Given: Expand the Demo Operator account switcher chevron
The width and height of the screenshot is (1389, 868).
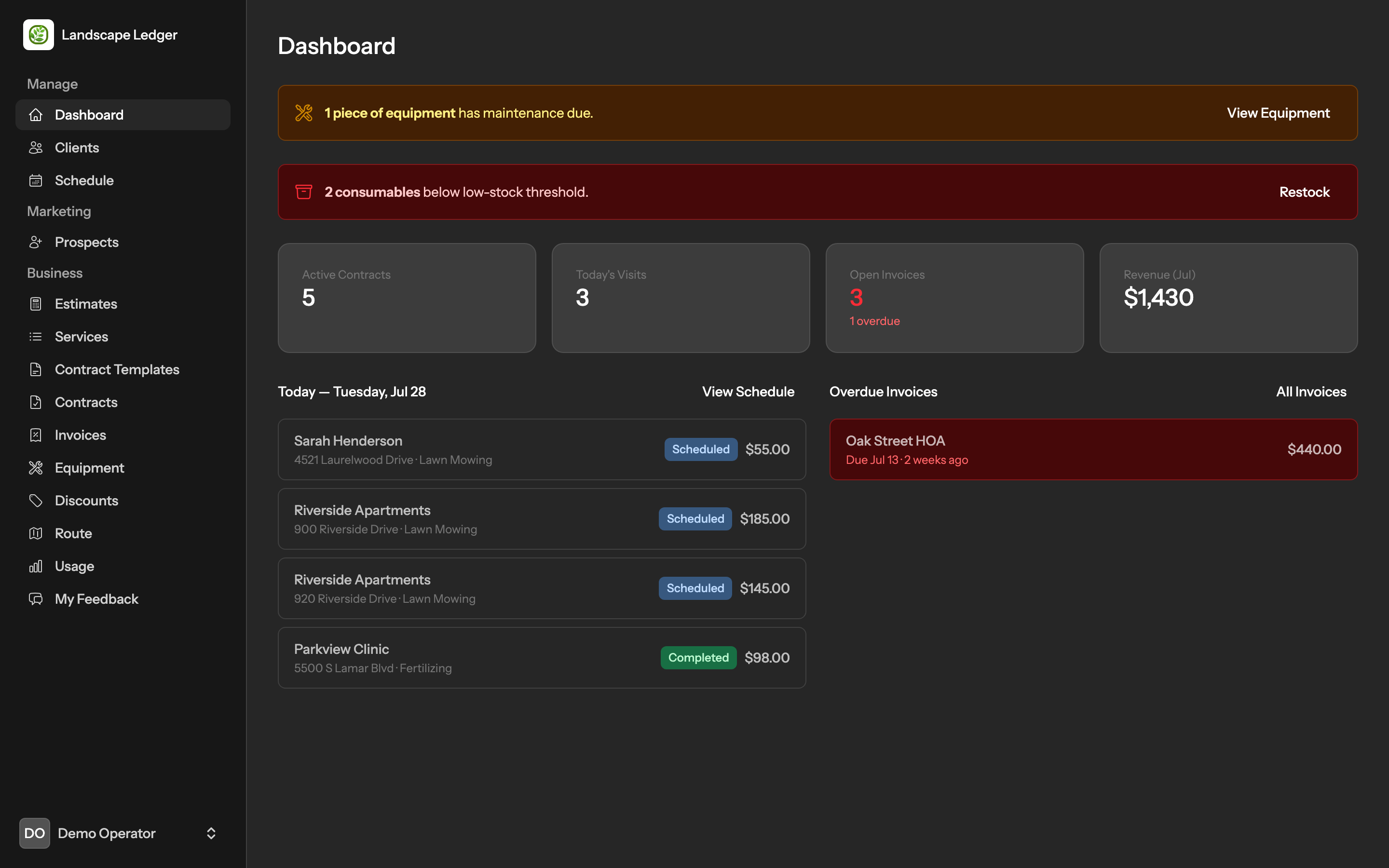Looking at the screenshot, I should (x=211, y=833).
